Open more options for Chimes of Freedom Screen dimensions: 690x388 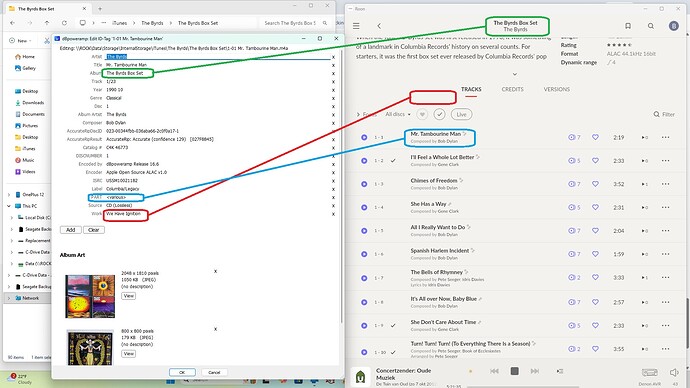(665, 184)
